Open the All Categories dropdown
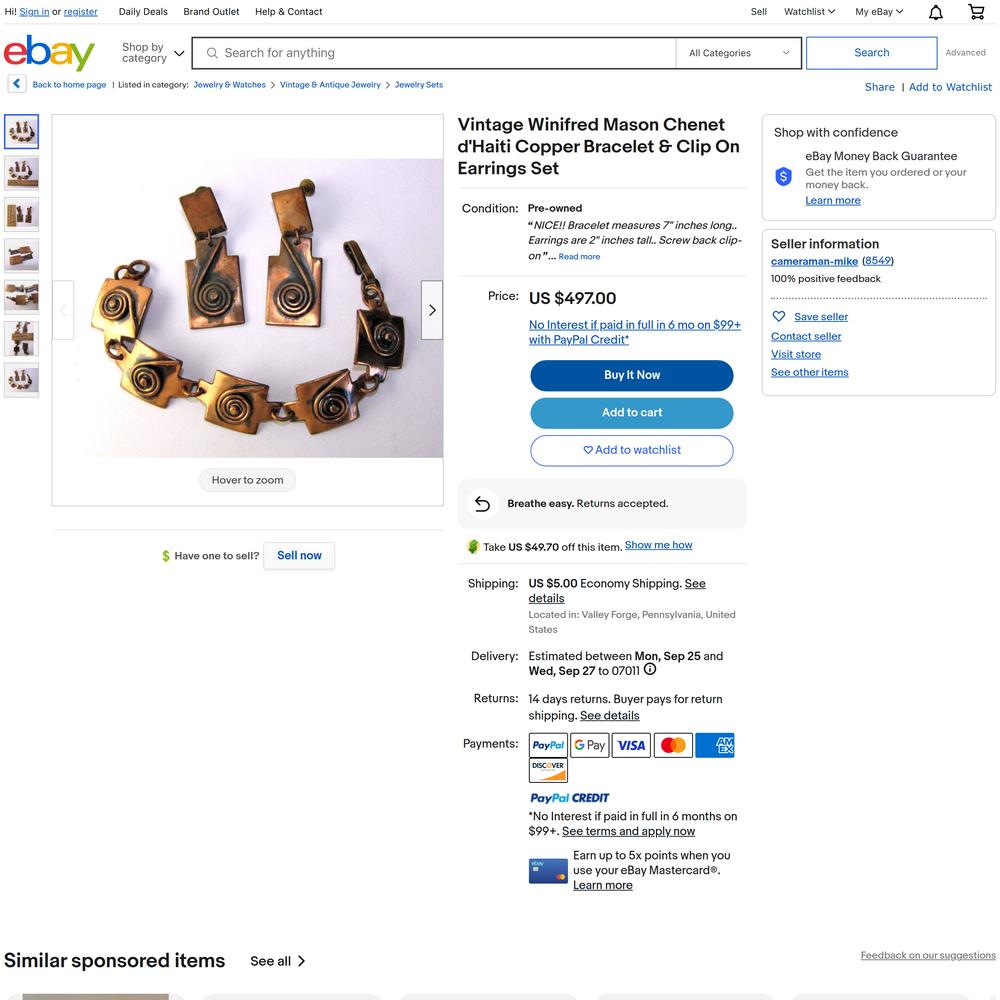The height and width of the screenshot is (1000, 1000). (739, 53)
